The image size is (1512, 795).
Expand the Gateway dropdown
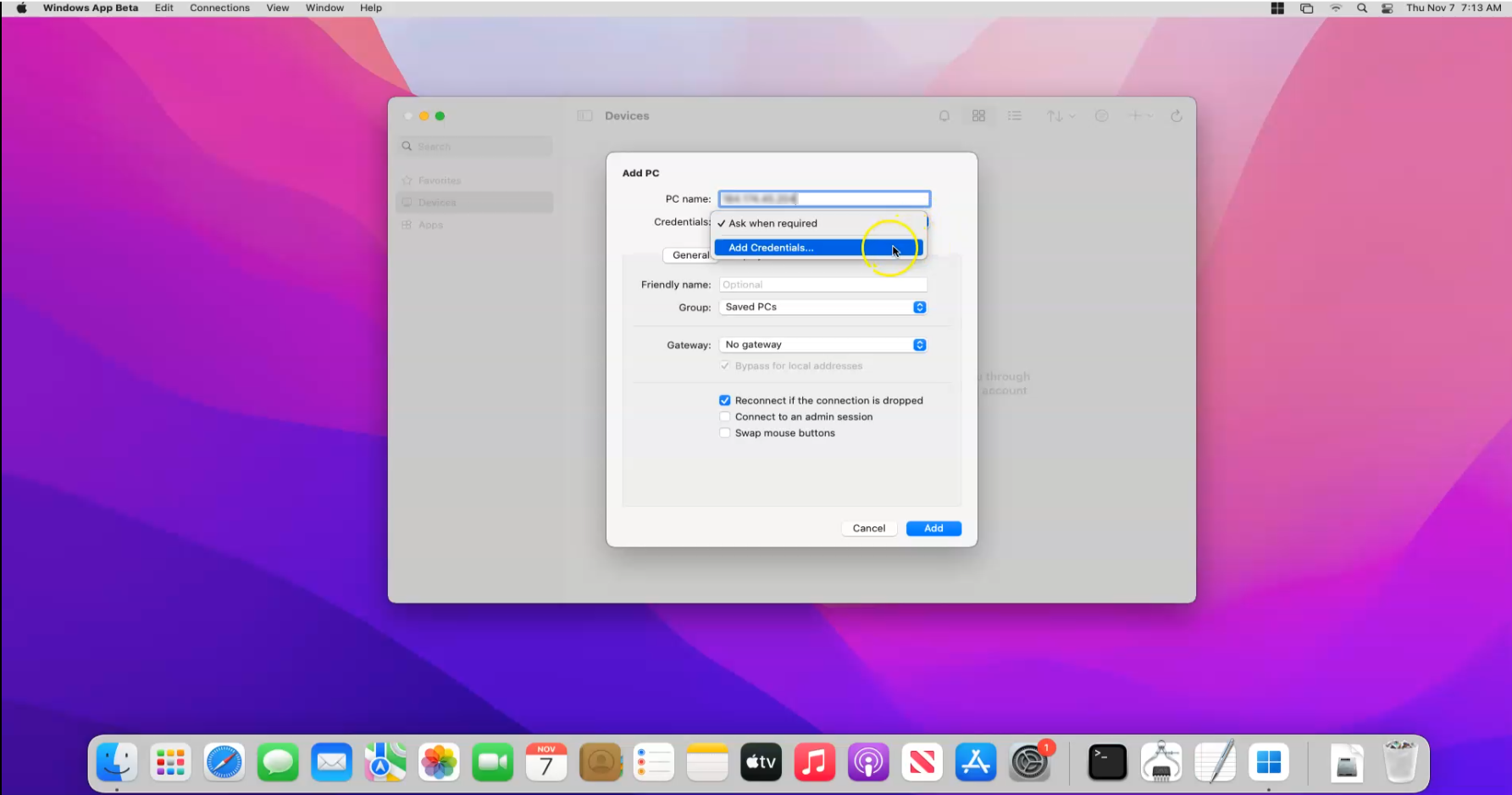point(823,345)
